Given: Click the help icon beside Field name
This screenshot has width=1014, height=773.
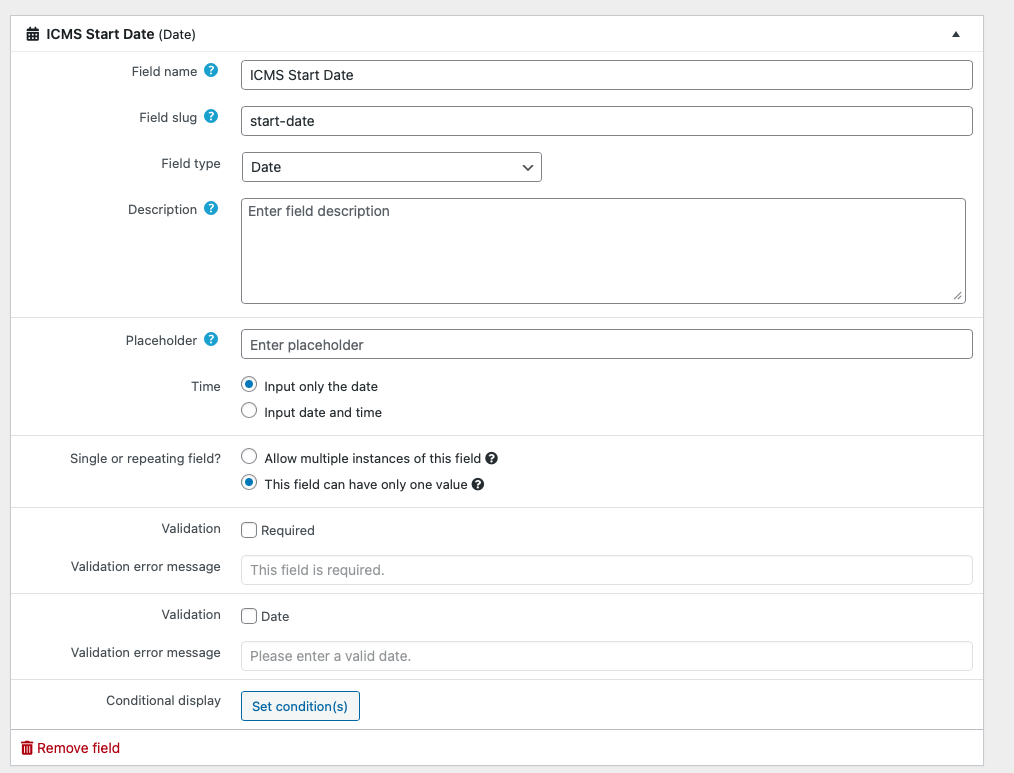Looking at the screenshot, I should point(211,71).
